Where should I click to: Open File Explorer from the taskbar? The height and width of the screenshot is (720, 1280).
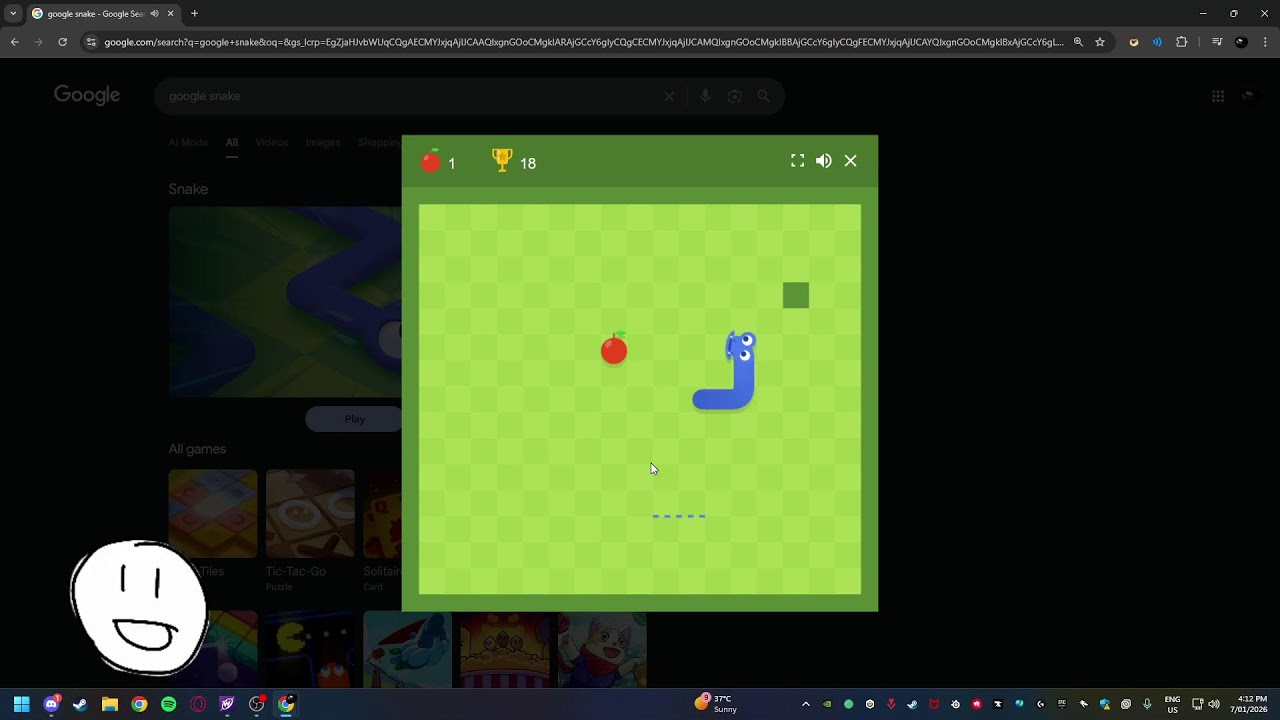(110, 704)
